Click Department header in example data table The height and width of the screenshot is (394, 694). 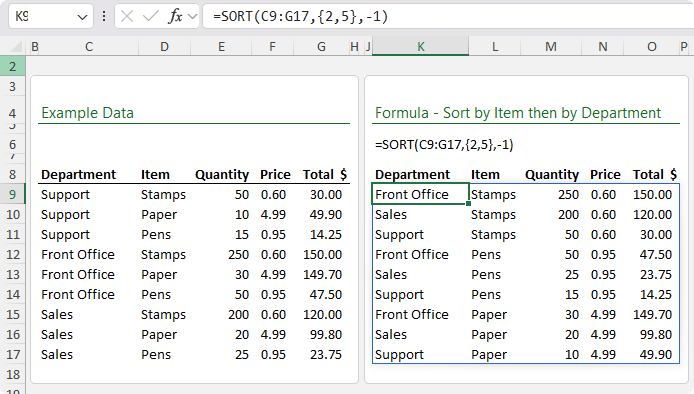click(x=78, y=174)
